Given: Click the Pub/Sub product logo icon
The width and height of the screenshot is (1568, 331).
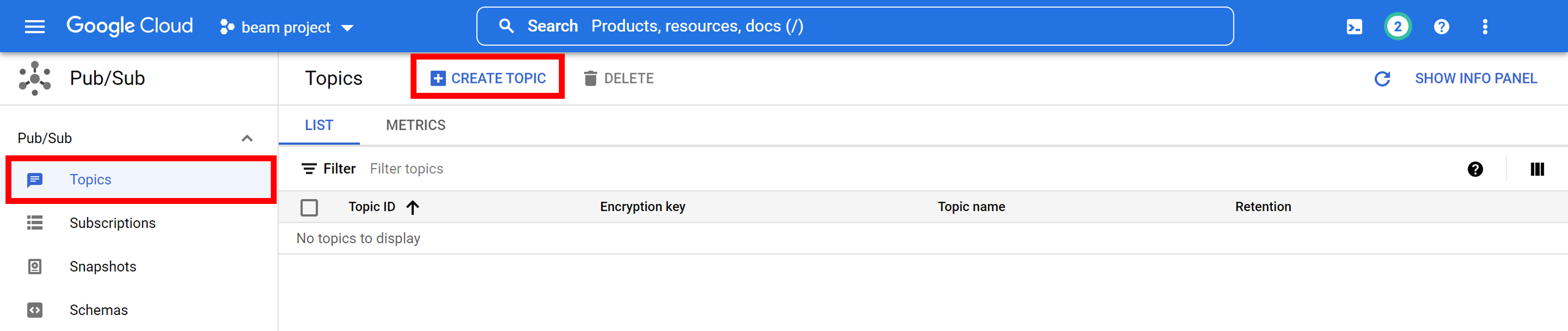Looking at the screenshot, I should point(35,79).
